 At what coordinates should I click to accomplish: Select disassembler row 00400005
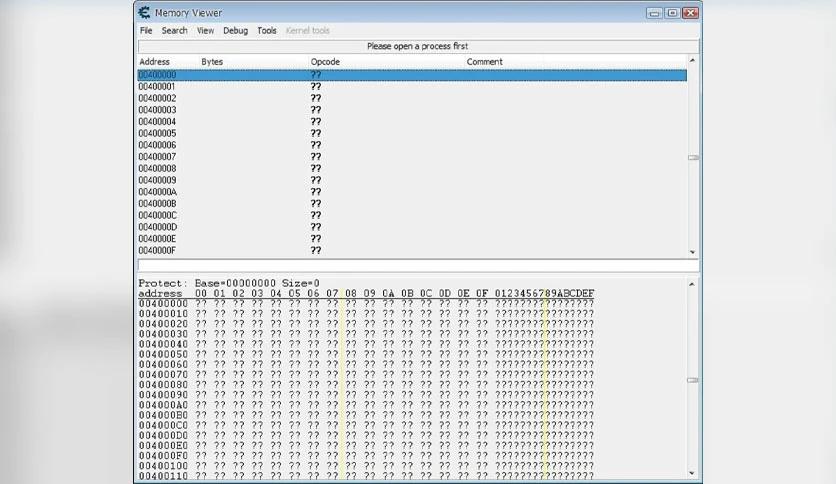(412, 134)
